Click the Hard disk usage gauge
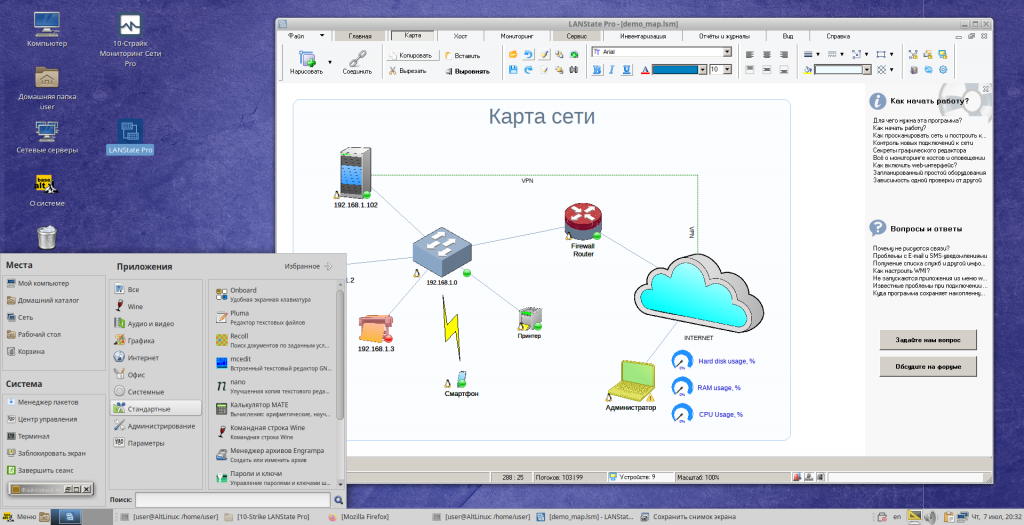This screenshot has width=1024, height=525. [x=682, y=360]
